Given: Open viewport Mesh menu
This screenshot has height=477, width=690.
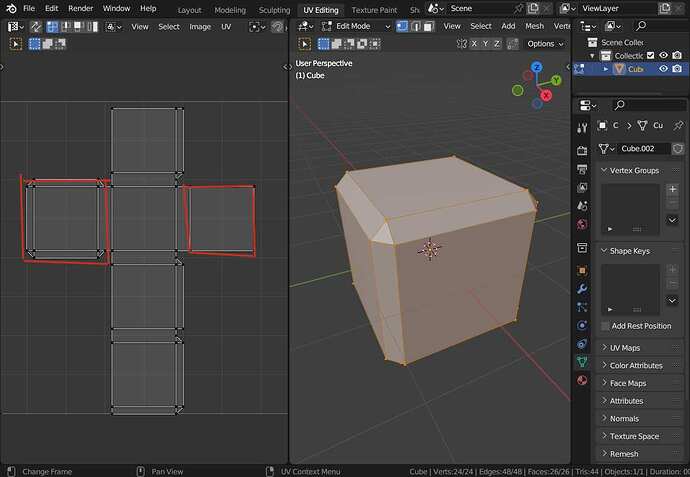Looking at the screenshot, I should click(x=535, y=26).
